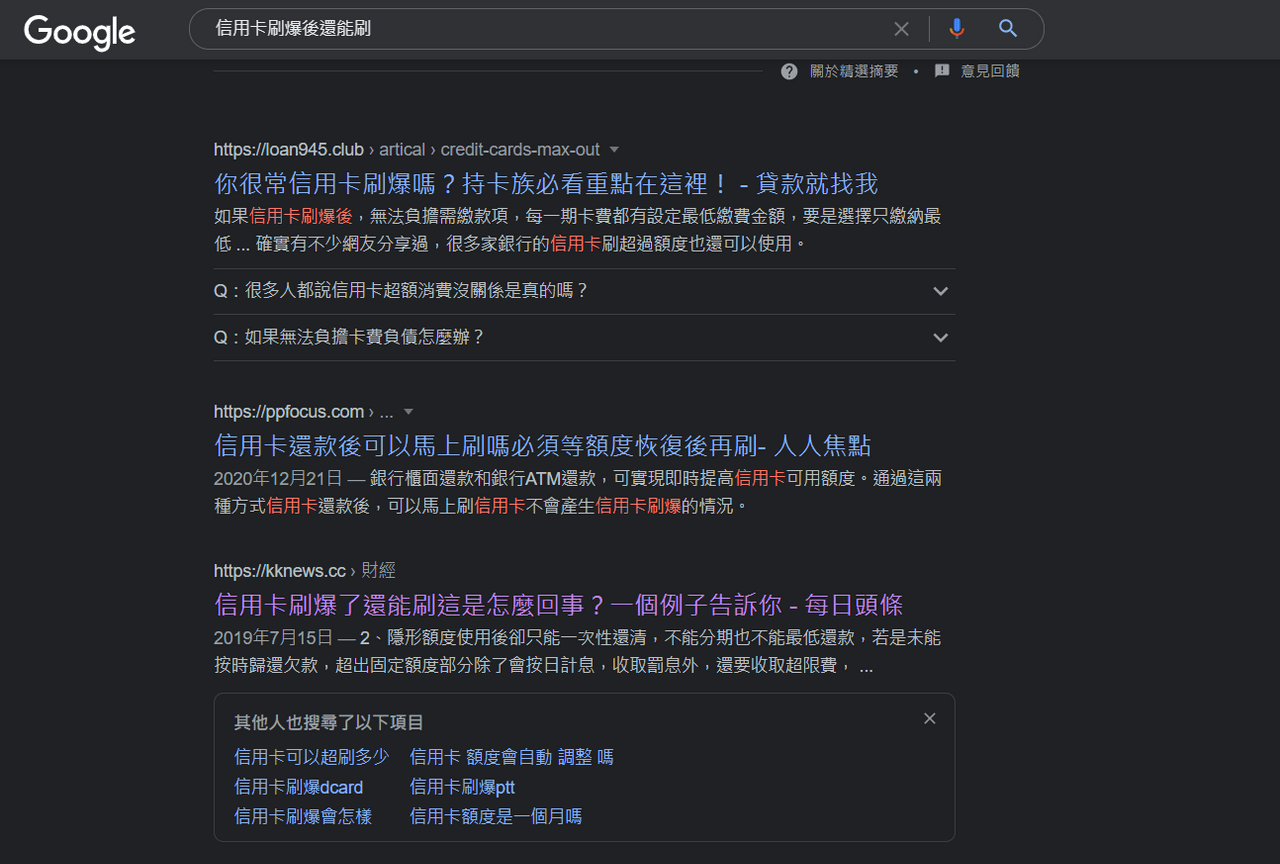Click the X close icon on 其他人也搜尋了以下項目

click(x=929, y=718)
